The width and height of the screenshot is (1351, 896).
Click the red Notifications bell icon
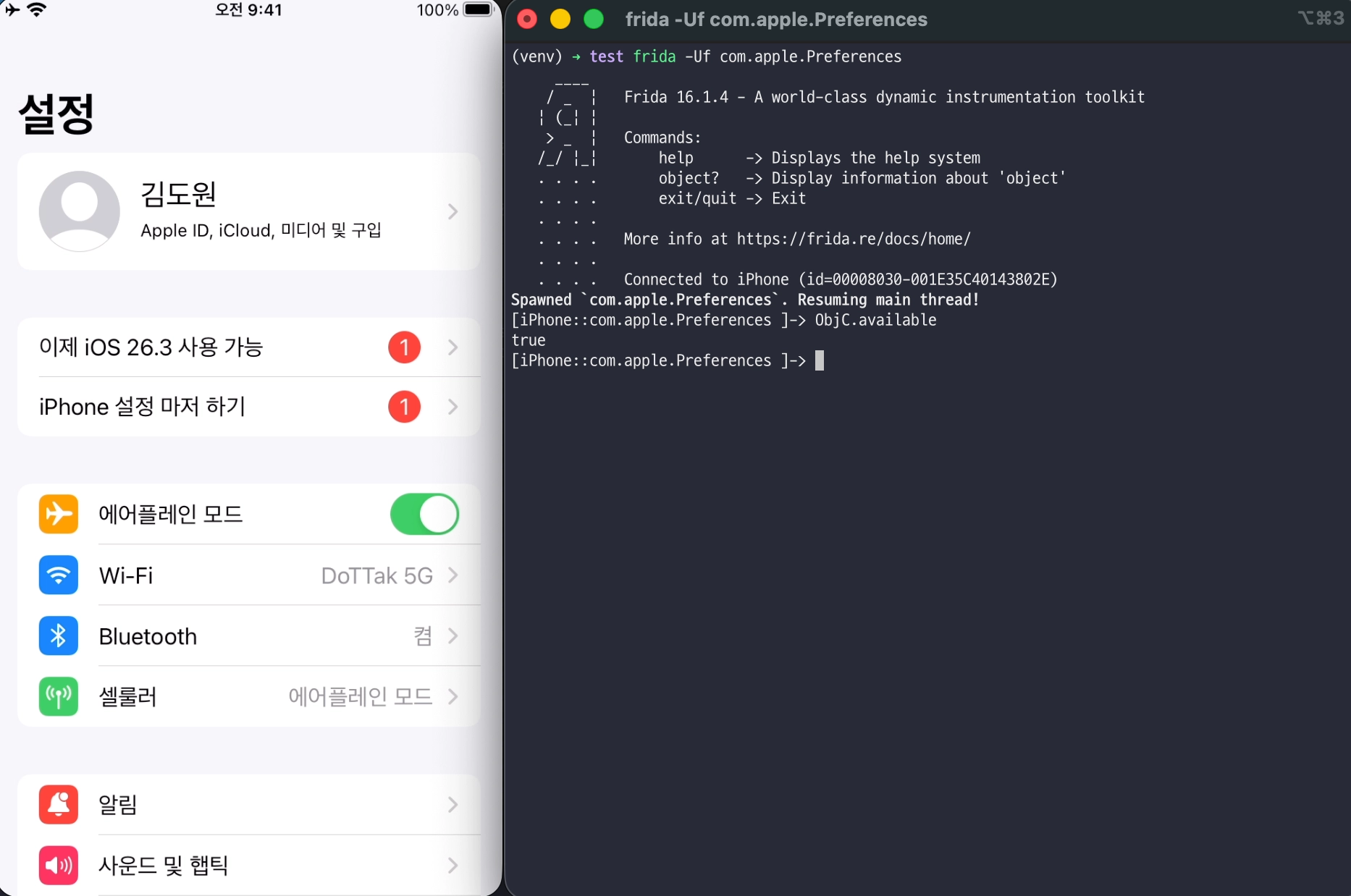point(59,804)
